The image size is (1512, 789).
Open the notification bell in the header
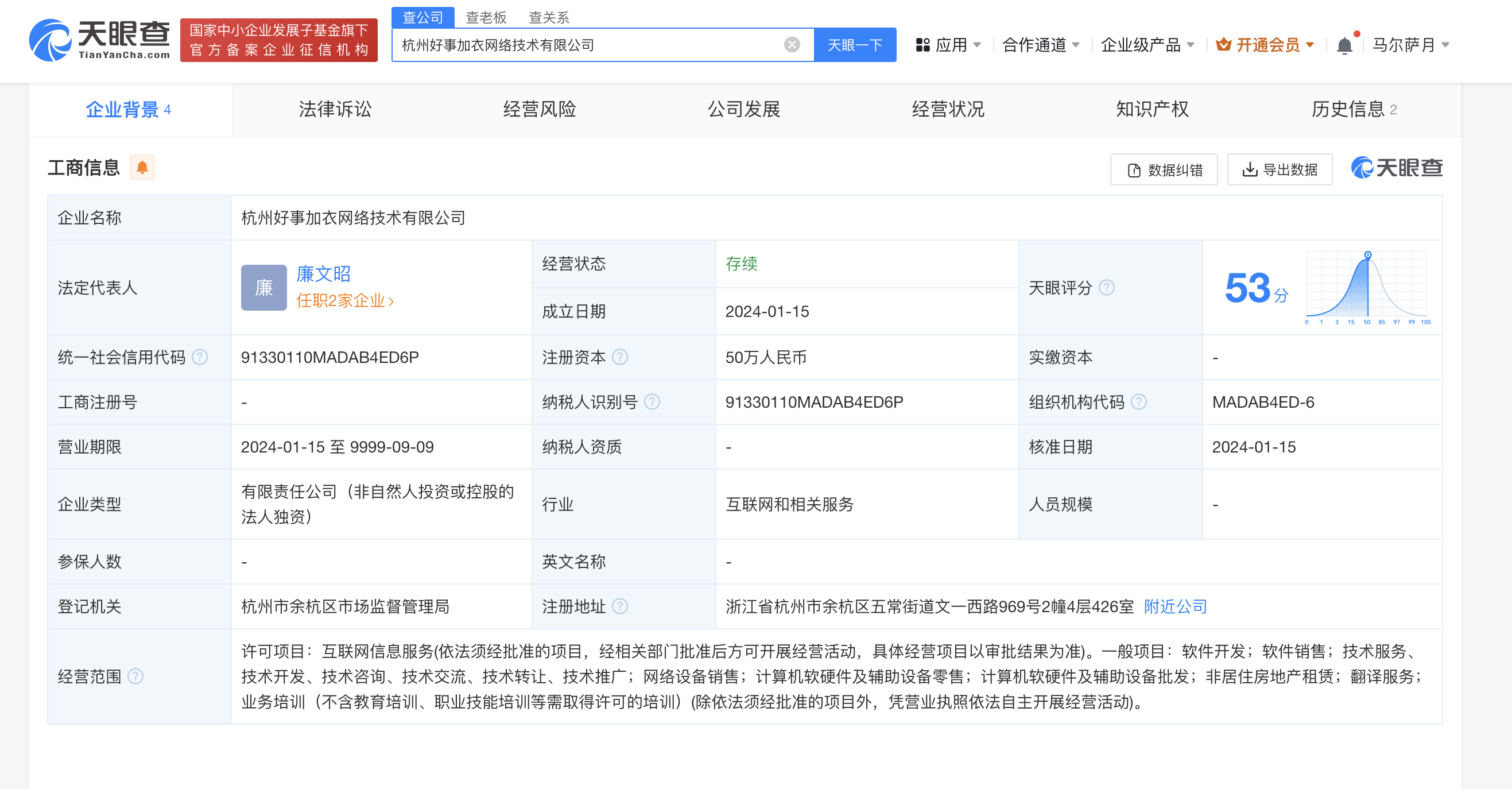point(1344,45)
